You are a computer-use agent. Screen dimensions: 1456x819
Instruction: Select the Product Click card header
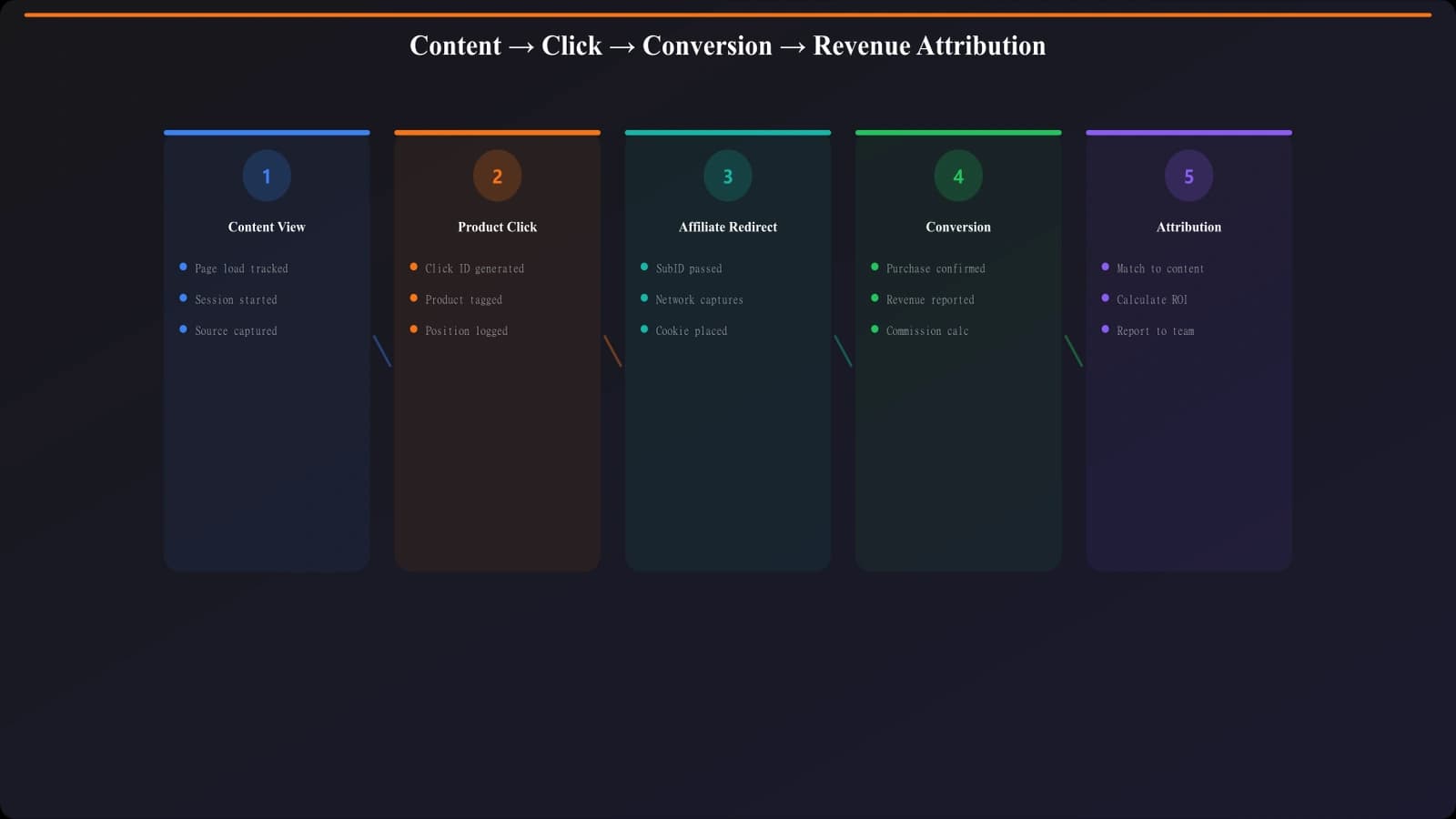(497, 227)
